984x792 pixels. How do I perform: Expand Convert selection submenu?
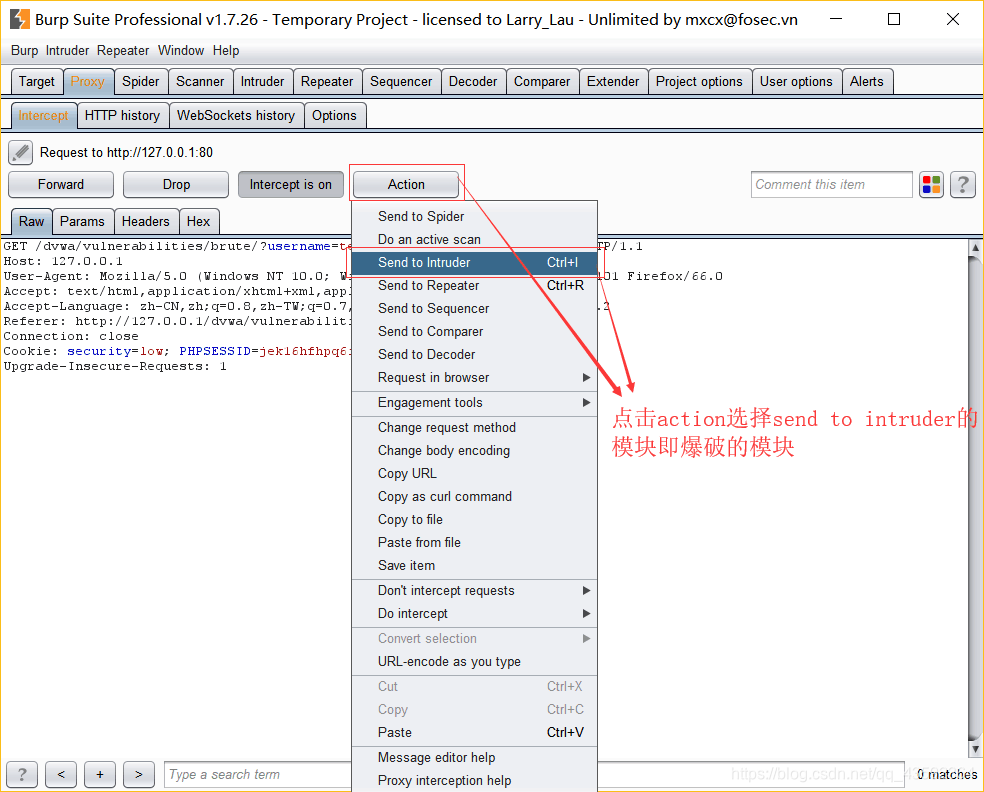point(474,638)
